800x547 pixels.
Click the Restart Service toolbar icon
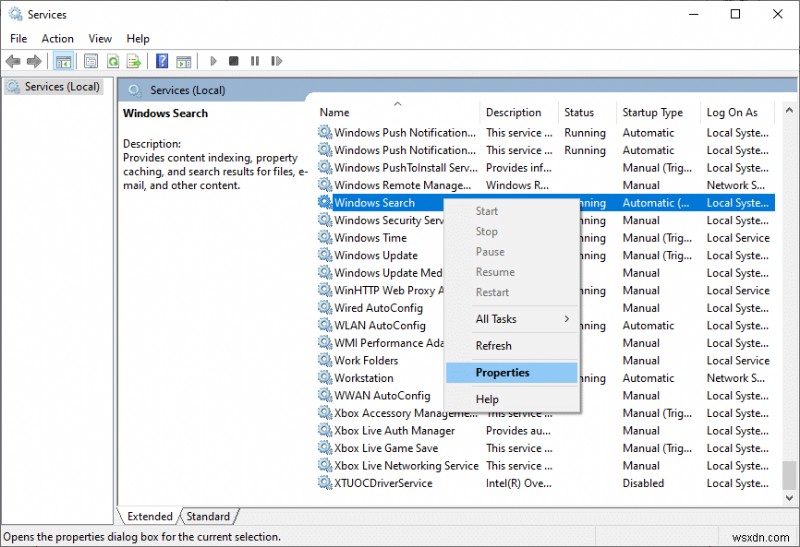[x=277, y=61]
